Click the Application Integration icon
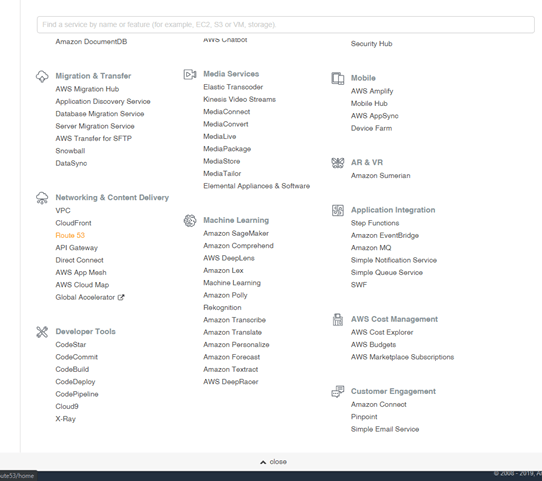Viewport: 542px width, 481px height. 338,210
